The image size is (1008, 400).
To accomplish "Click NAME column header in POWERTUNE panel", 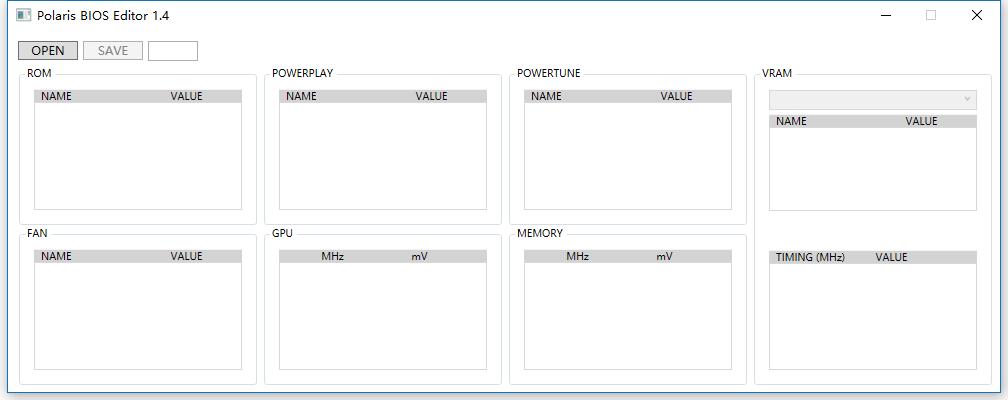I will (x=546, y=97).
